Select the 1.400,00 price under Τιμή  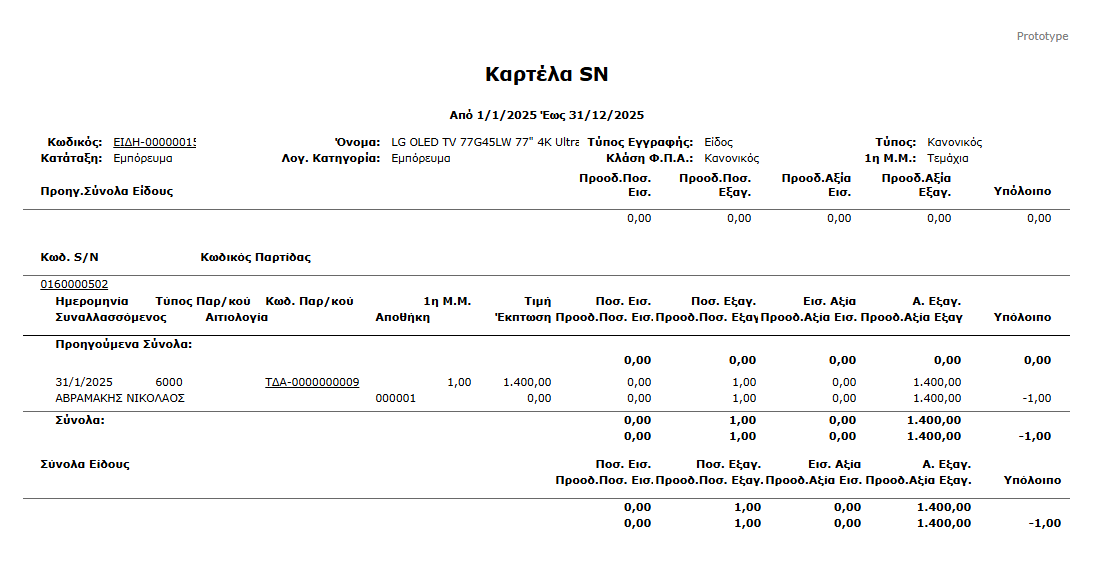tap(527, 382)
